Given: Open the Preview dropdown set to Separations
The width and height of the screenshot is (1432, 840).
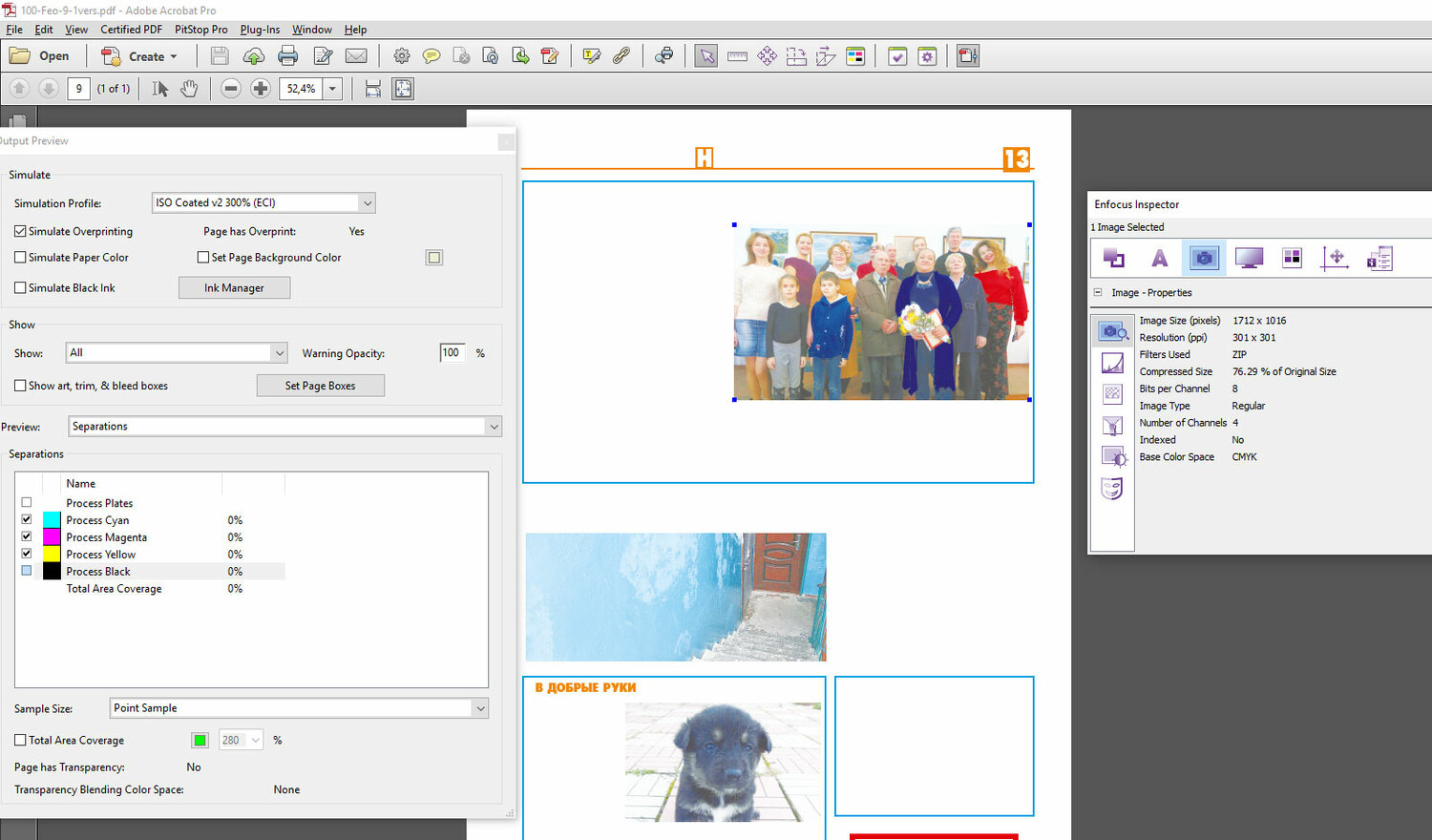Looking at the screenshot, I should pos(285,427).
